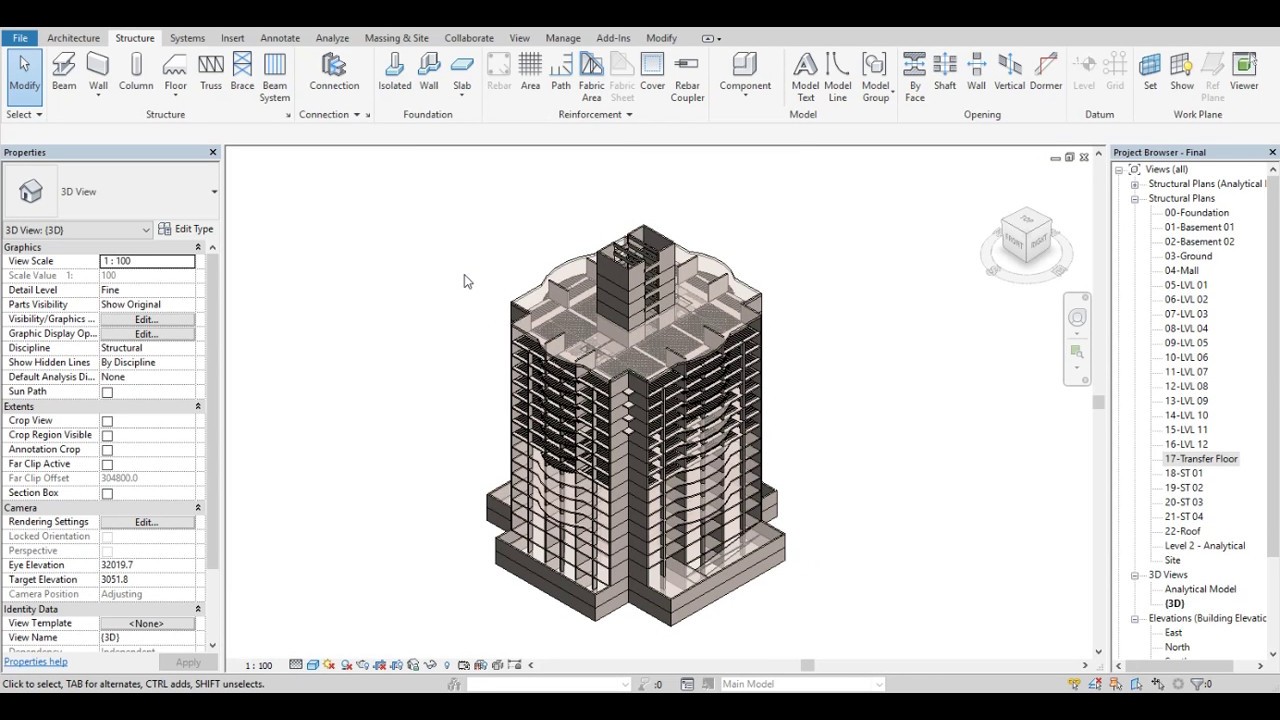The height and width of the screenshot is (720, 1280).
Task: Select the Path reinforcement tool
Action: tap(561, 73)
